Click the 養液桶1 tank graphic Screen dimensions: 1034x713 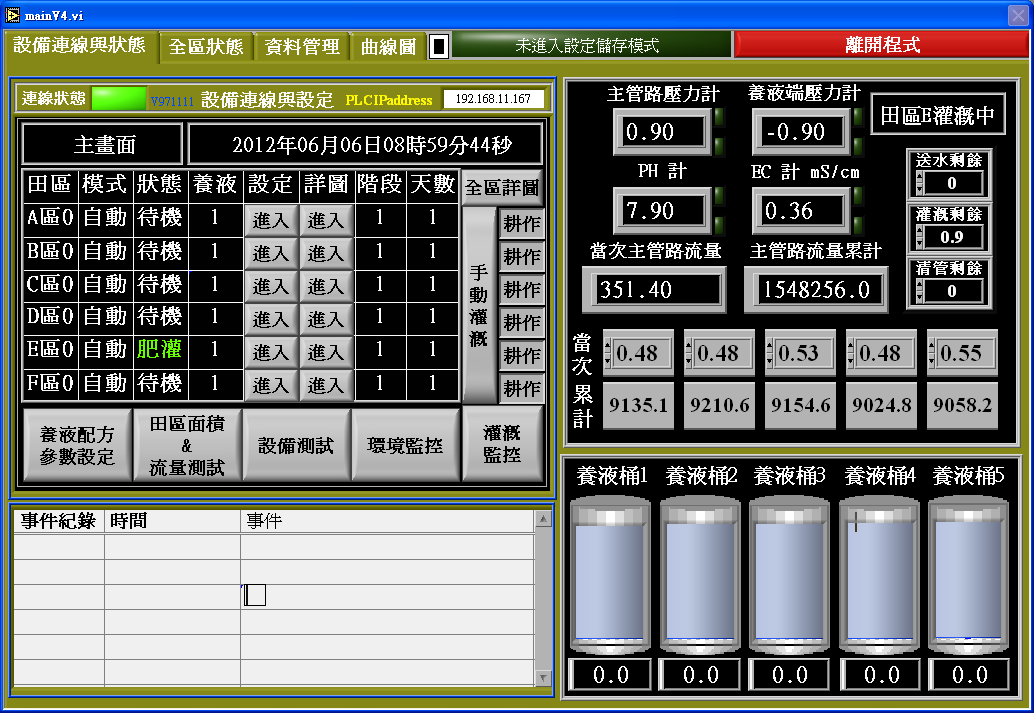pyautogui.click(x=609, y=575)
